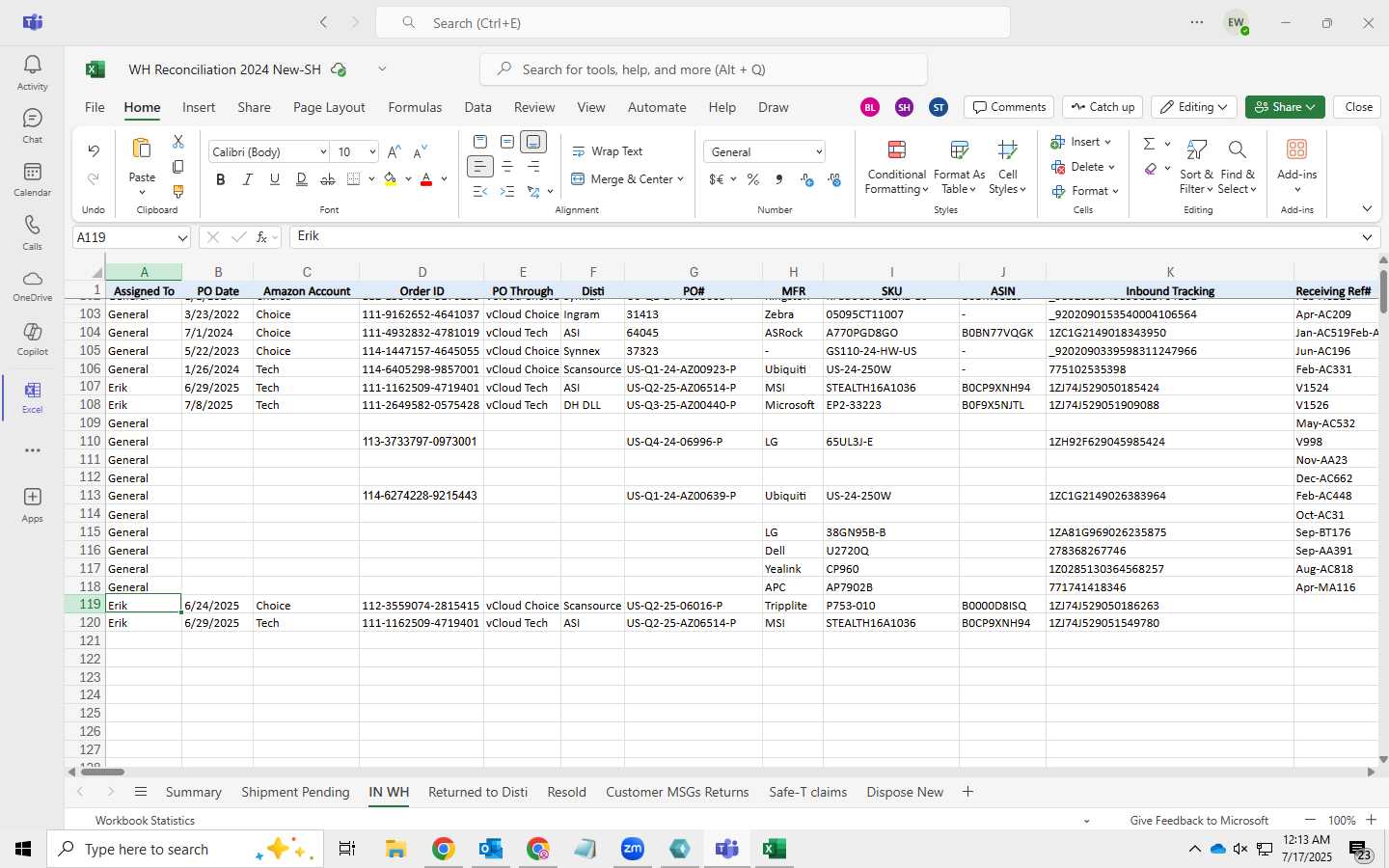This screenshot has width=1389, height=868.
Task: Expand the formula bar
Action: coord(1367,237)
